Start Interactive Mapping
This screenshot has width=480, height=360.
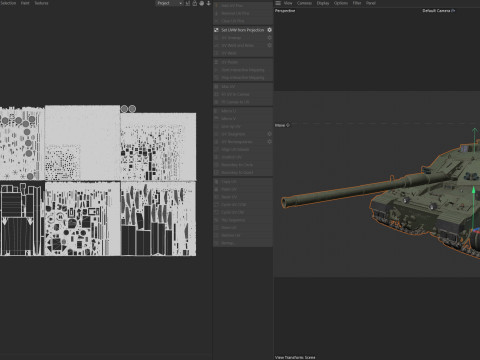[x=243, y=70]
